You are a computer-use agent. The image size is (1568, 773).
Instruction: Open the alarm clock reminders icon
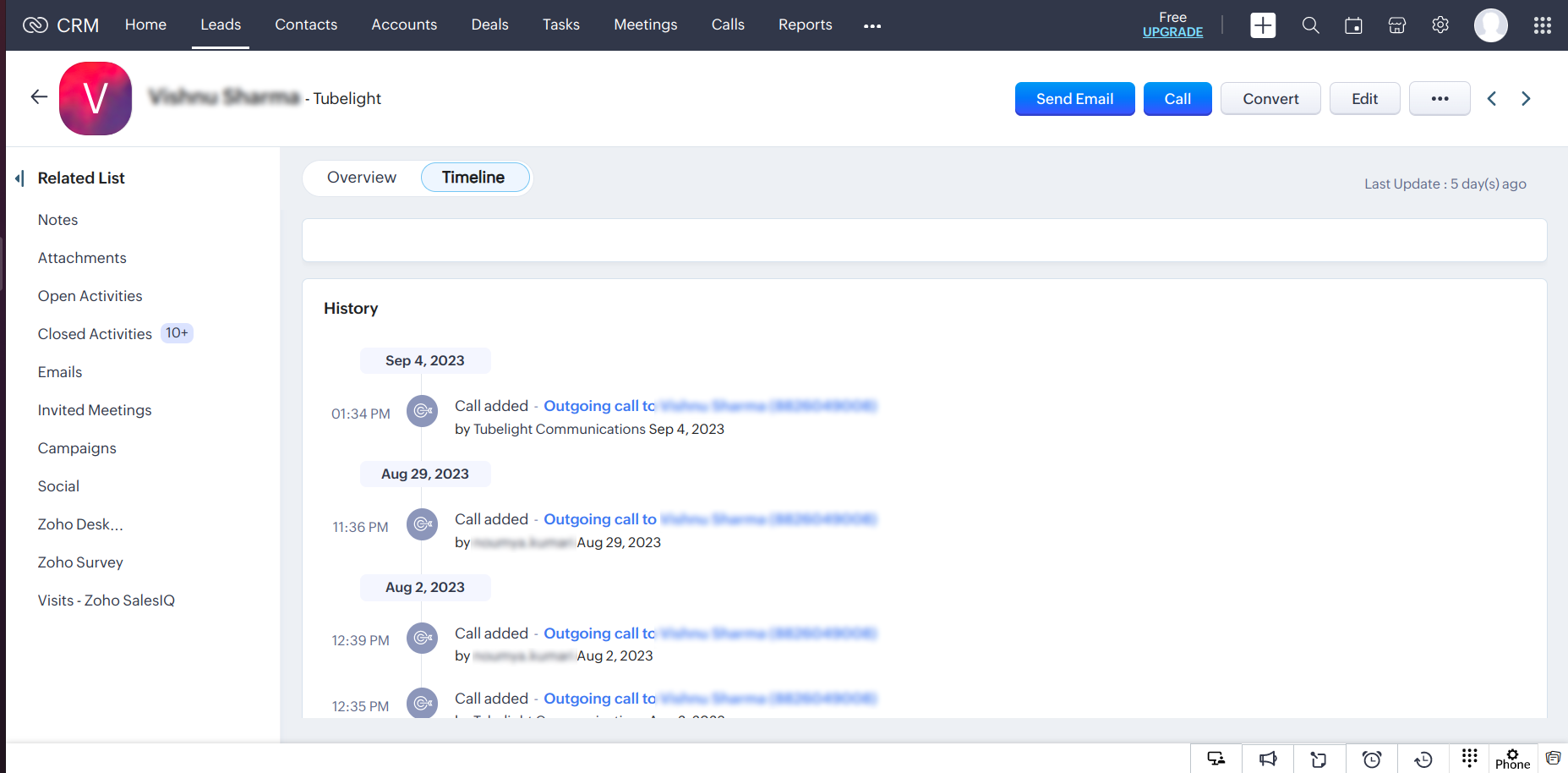[1371, 759]
